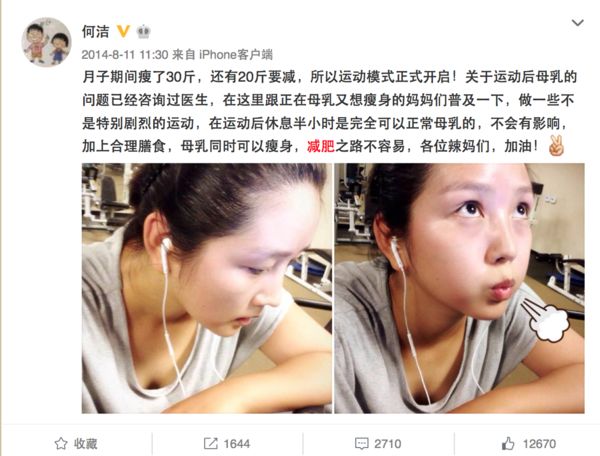Click the red 减肥 keyword link

click(x=321, y=146)
